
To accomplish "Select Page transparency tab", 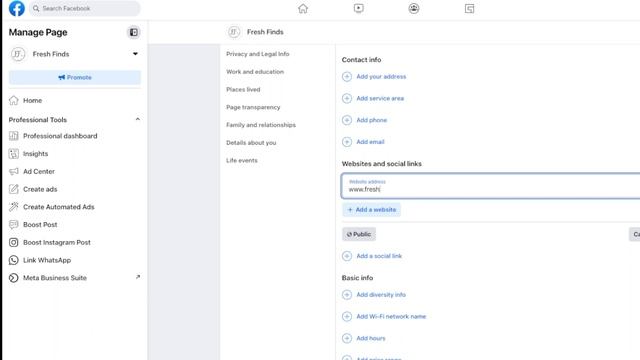I will coord(253,107).
